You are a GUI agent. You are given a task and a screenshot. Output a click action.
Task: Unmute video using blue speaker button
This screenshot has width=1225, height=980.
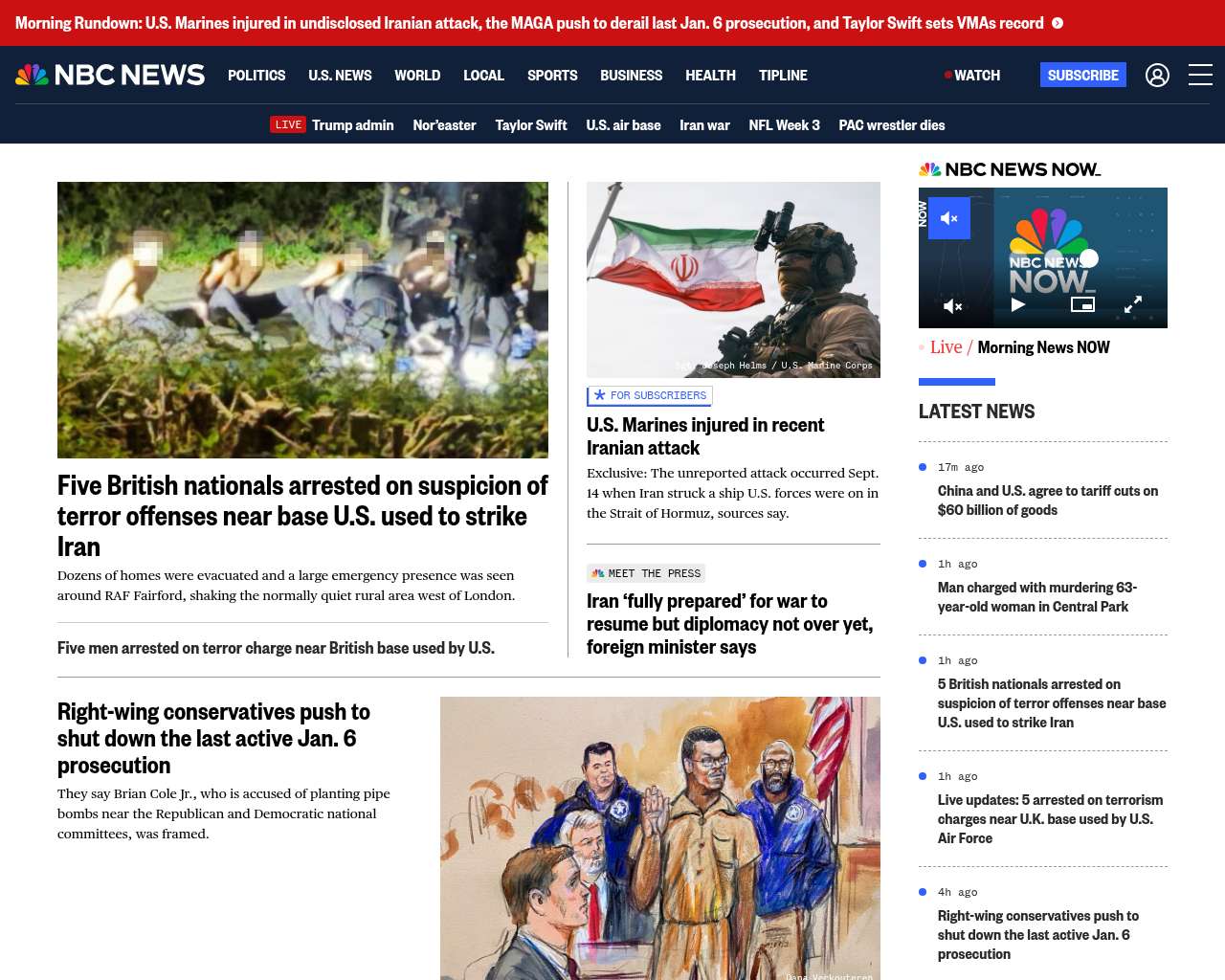pyautogui.click(x=949, y=218)
